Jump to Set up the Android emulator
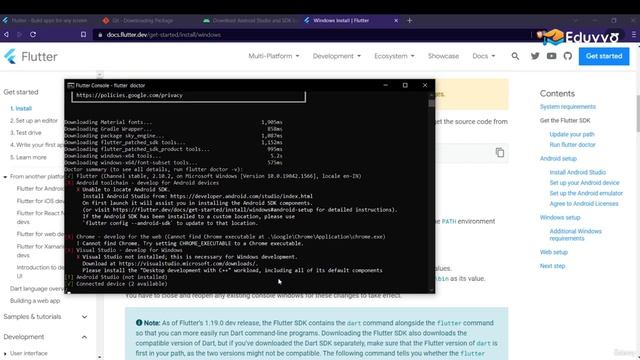 pyautogui.click(x=586, y=193)
